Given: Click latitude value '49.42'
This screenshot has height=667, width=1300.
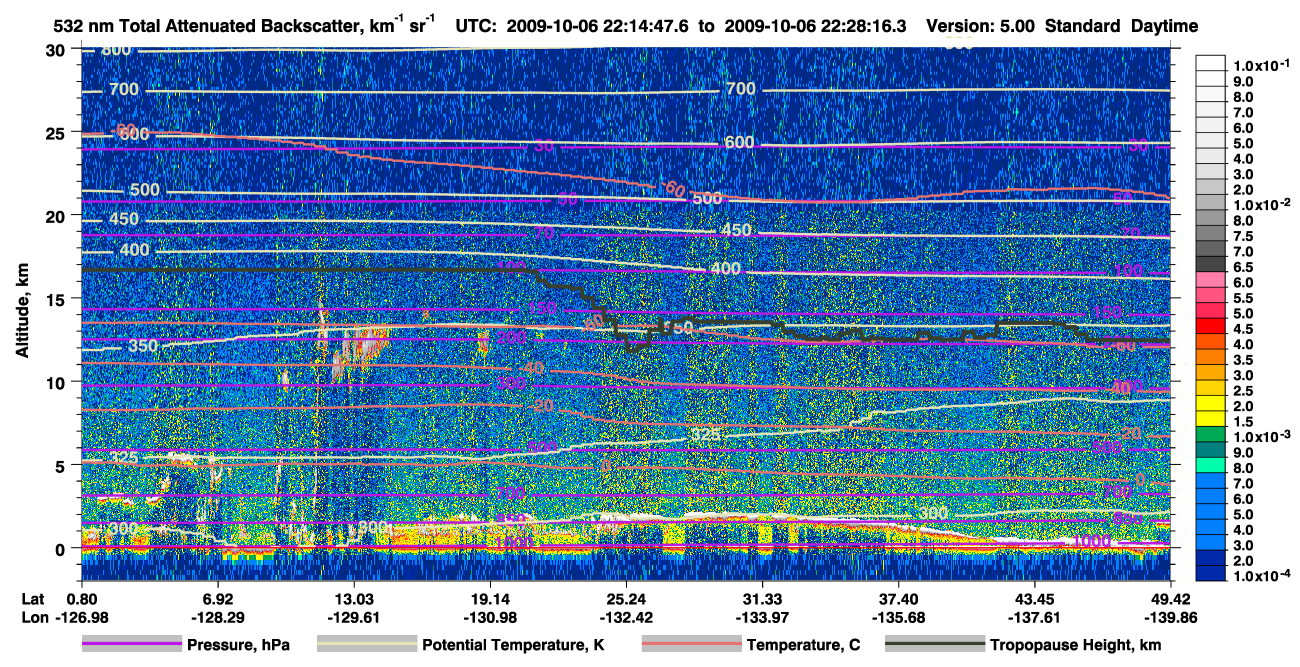Looking at the screenshot, I should pyautogui.click(x=1171, y=598).
